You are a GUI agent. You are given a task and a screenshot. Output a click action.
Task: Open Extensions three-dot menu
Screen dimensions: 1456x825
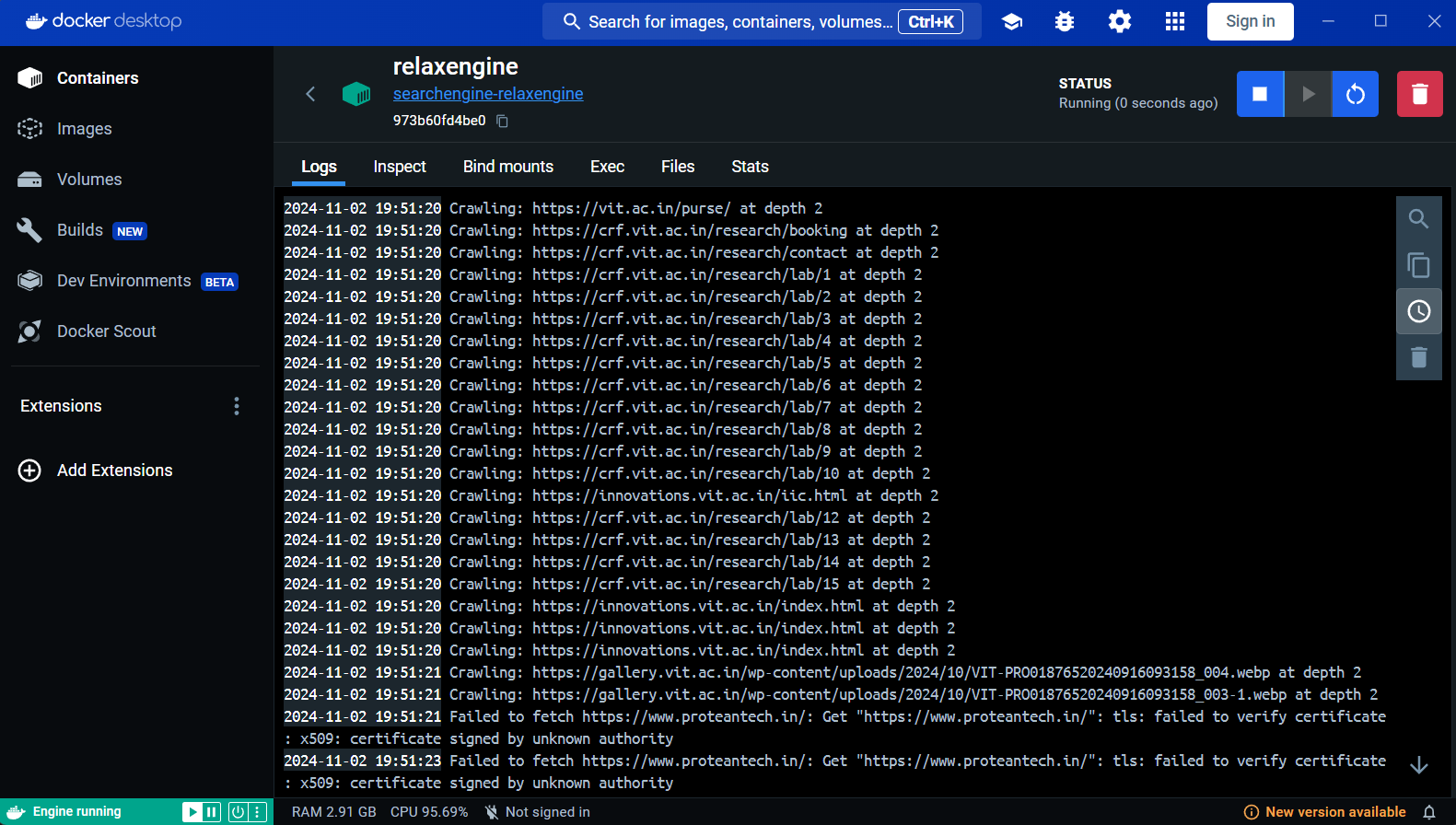tap(237, 406)
